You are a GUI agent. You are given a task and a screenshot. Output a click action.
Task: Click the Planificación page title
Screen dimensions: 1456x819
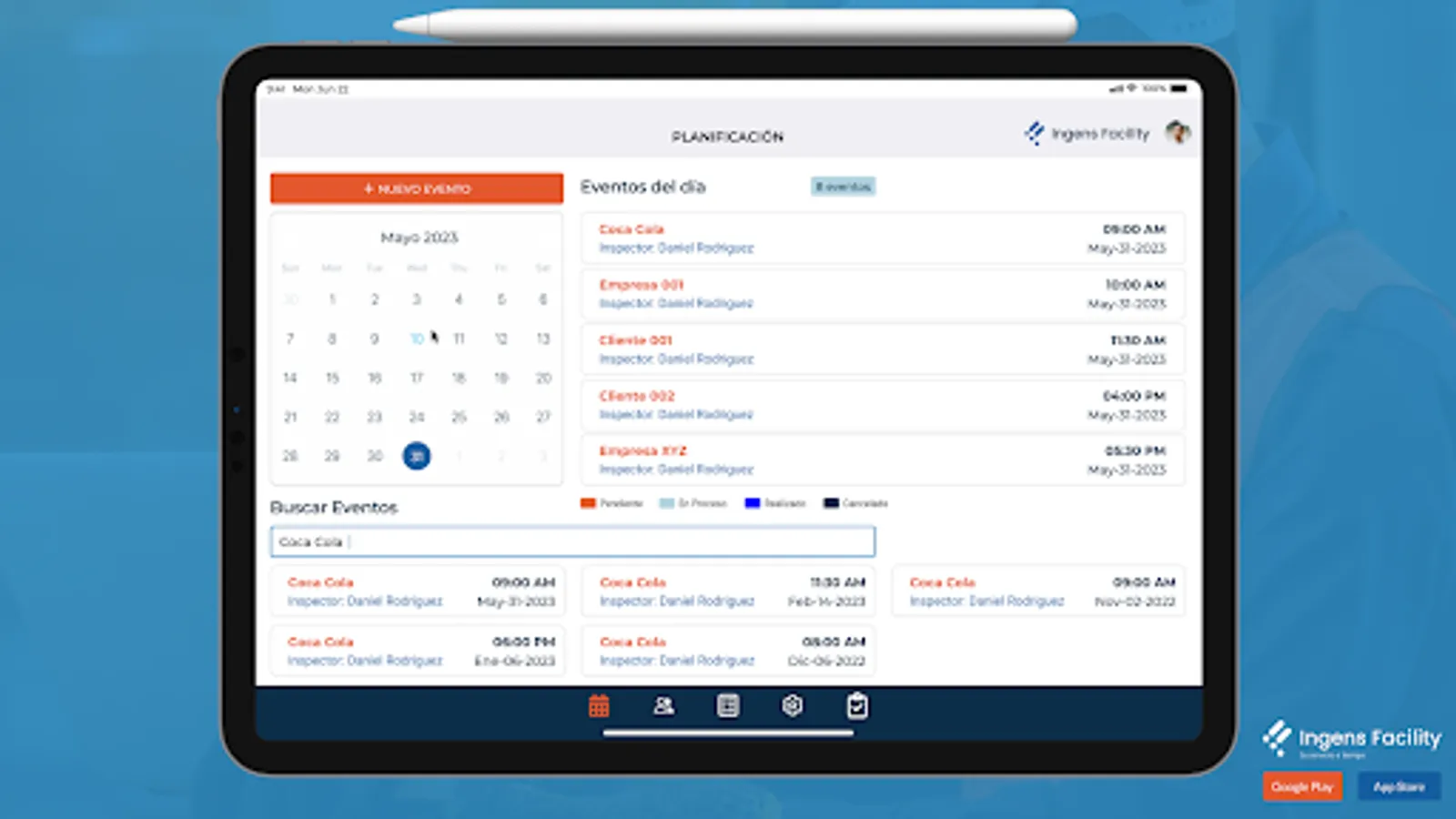tap(727, 136)
